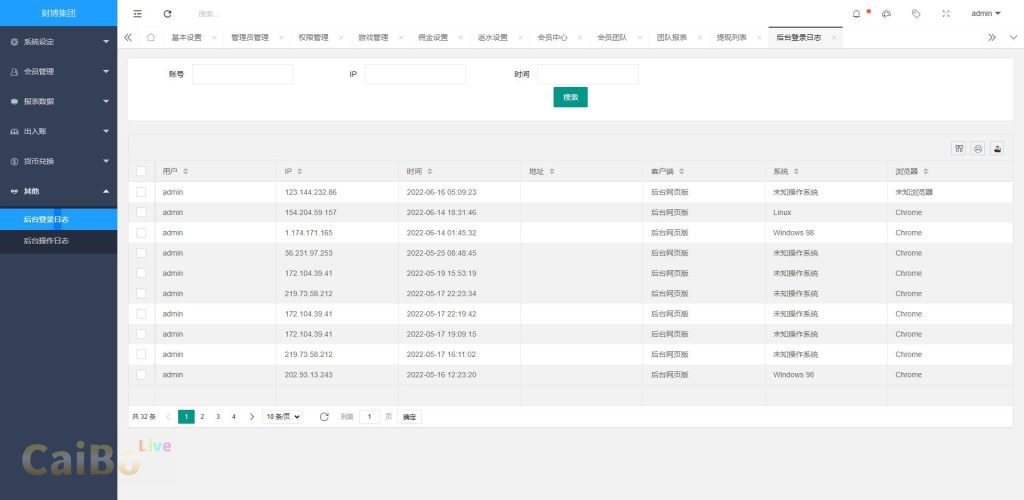Select the checkbox for the 154.204.59.157 row
The height and width of the screenshot is (500, 1024).
141,212
